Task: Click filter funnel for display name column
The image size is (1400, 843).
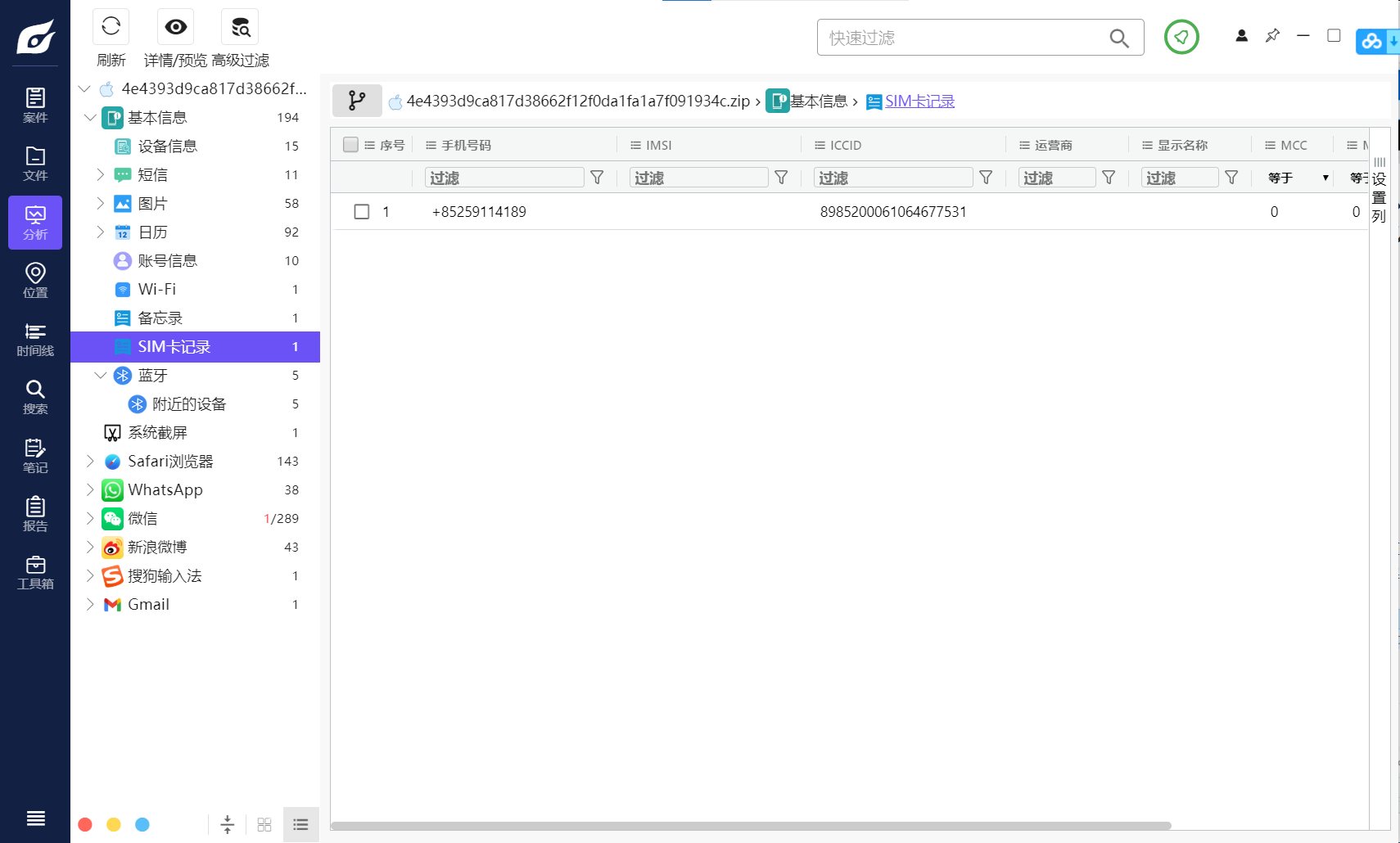Action: pos(1231,178)
